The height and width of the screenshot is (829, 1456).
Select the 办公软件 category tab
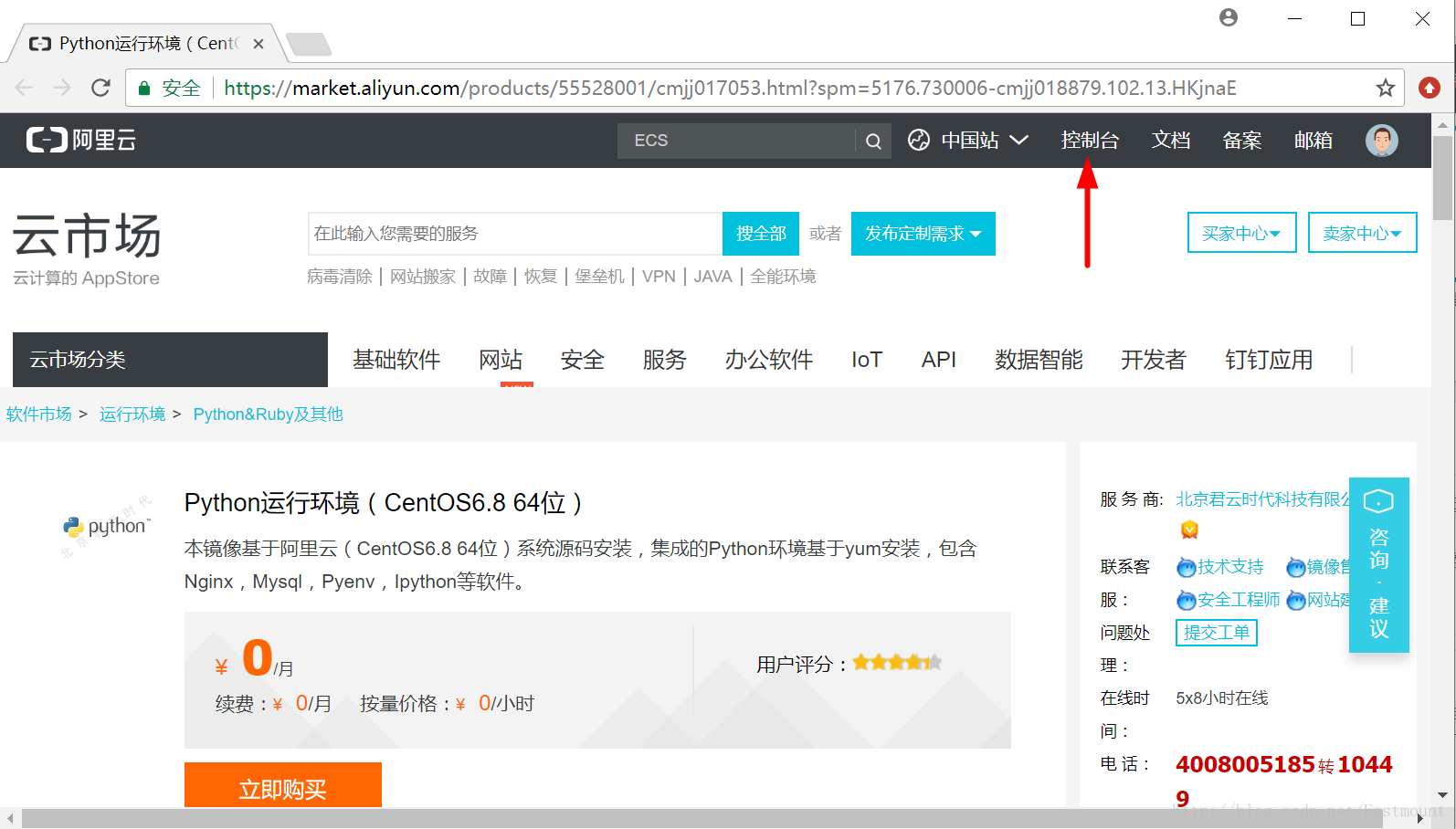[x=769, y=360]
